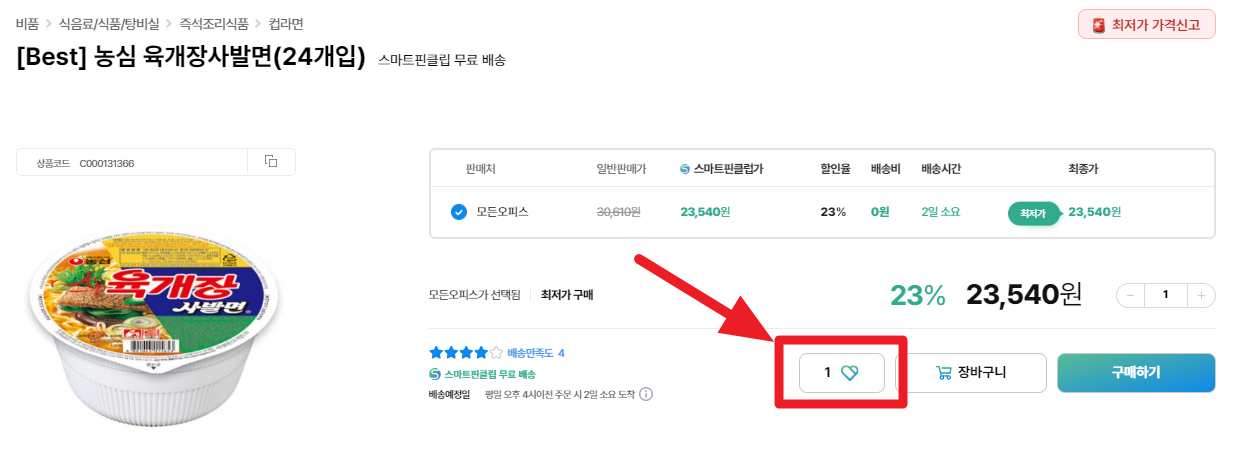This screenshot has width=1256, height=449.
Task: Click the 스마트핀클럽 무료 배송 green link
Action: tap(483, 374)
